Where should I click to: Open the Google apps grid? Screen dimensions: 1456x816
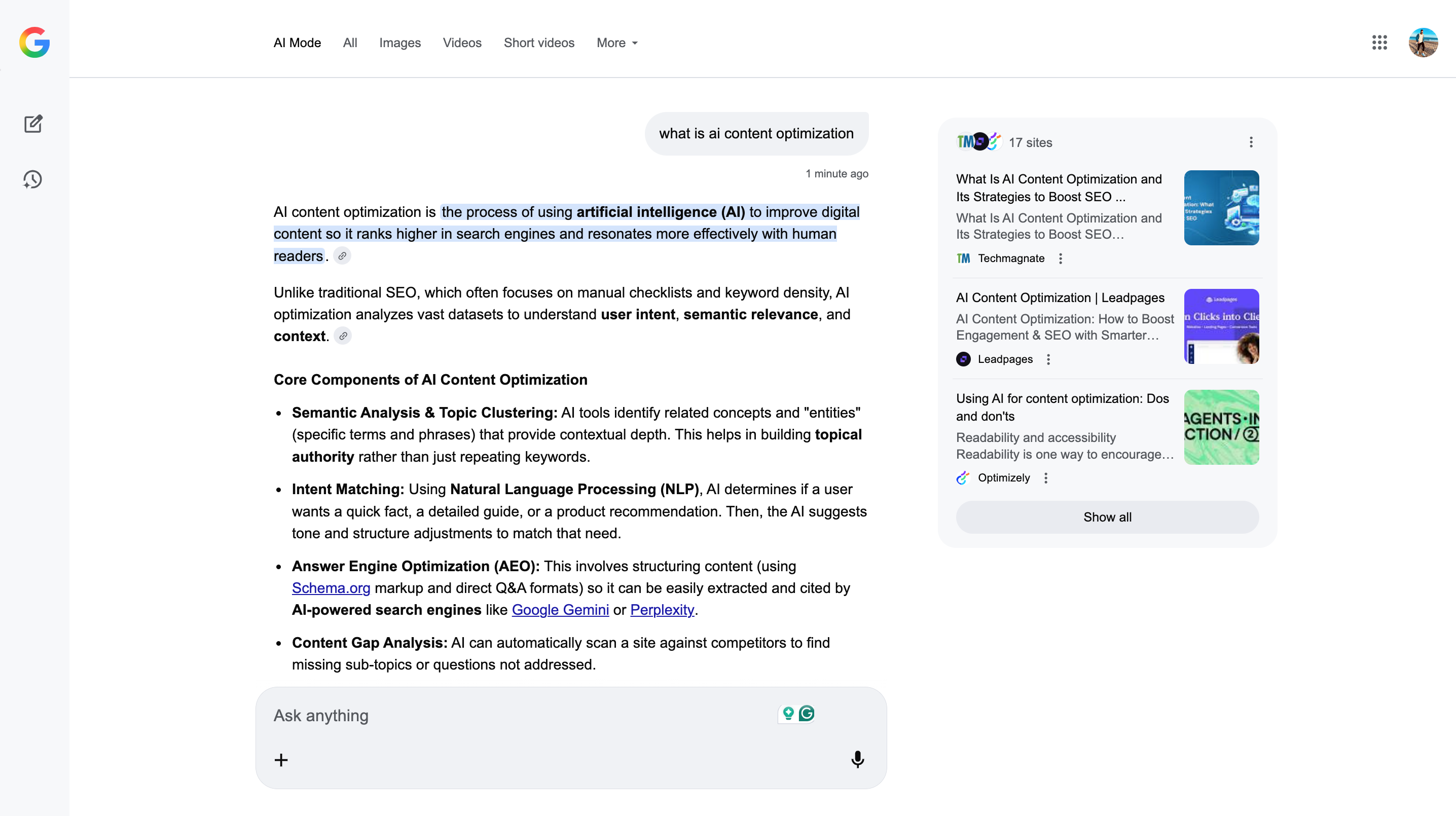tap(1379, 43)
